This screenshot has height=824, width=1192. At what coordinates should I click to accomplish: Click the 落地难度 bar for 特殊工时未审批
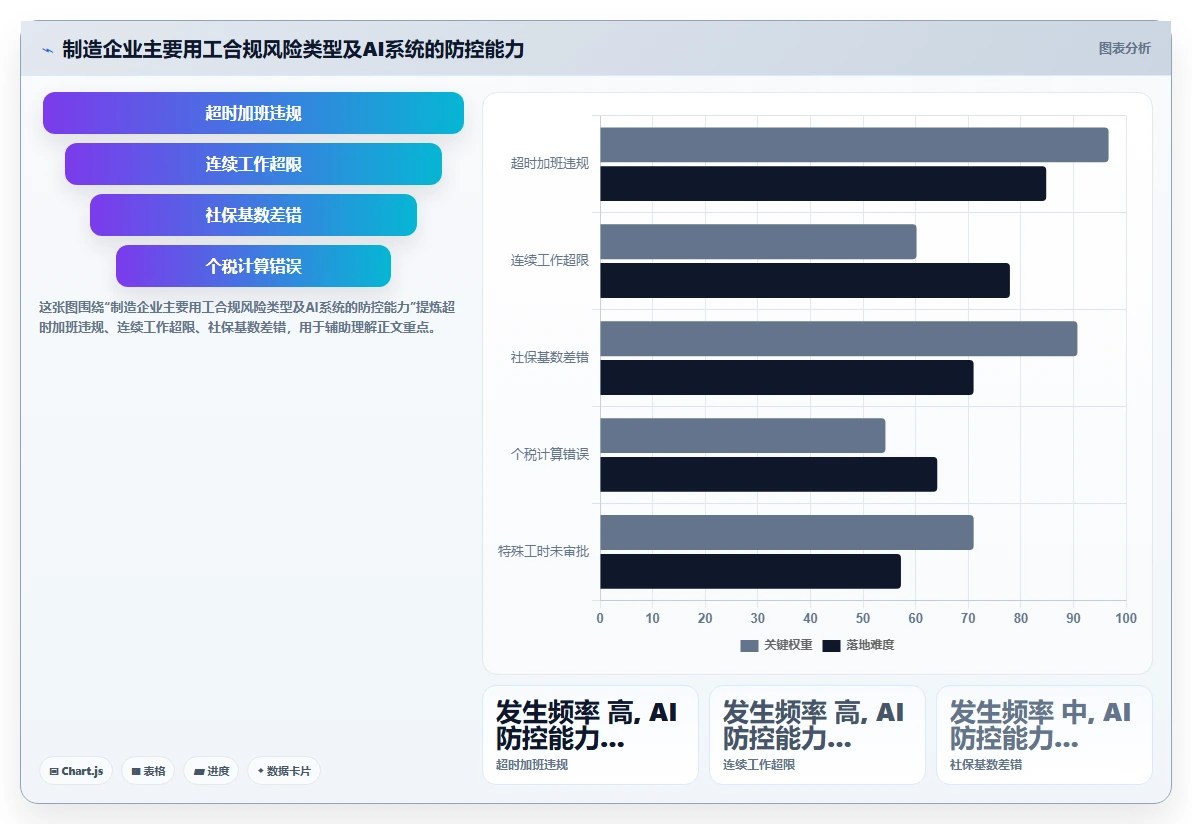point(750,572)
